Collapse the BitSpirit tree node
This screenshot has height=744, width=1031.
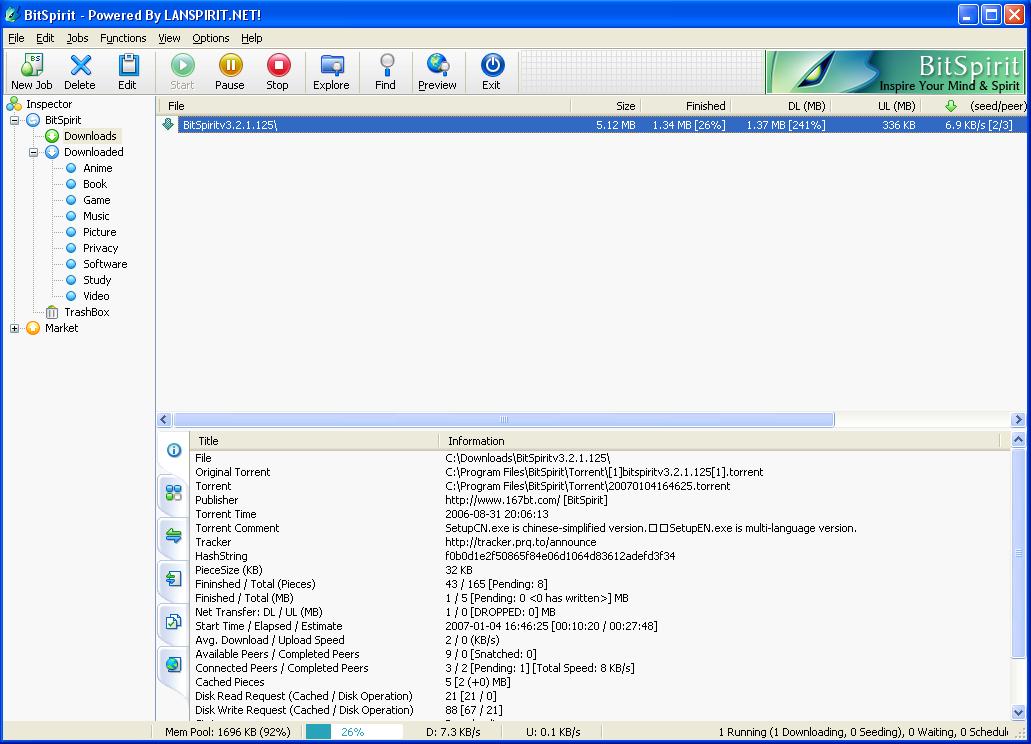point(14,120)
